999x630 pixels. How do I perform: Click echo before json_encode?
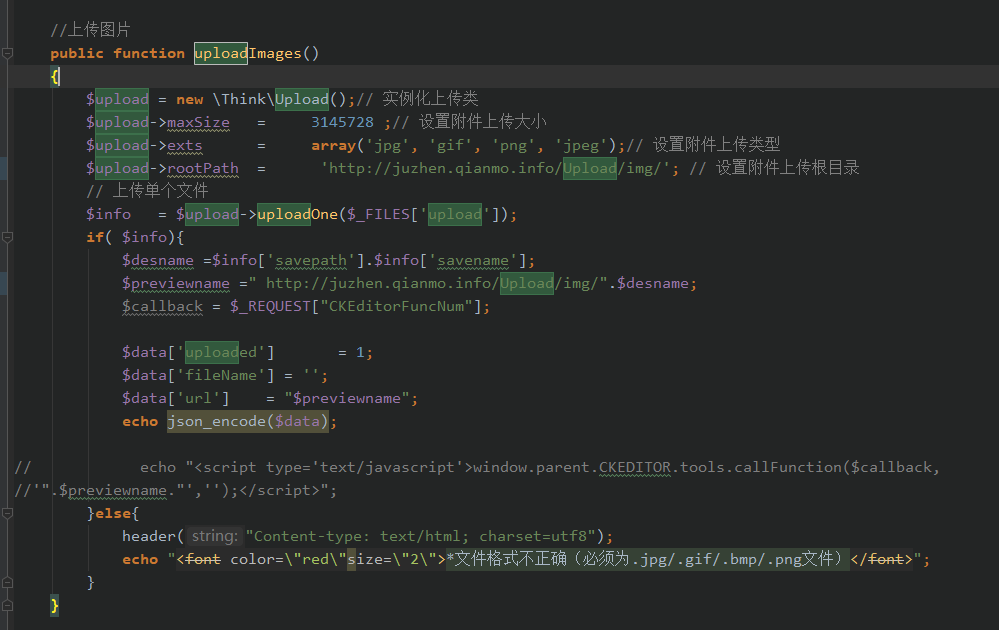(140, 422)
